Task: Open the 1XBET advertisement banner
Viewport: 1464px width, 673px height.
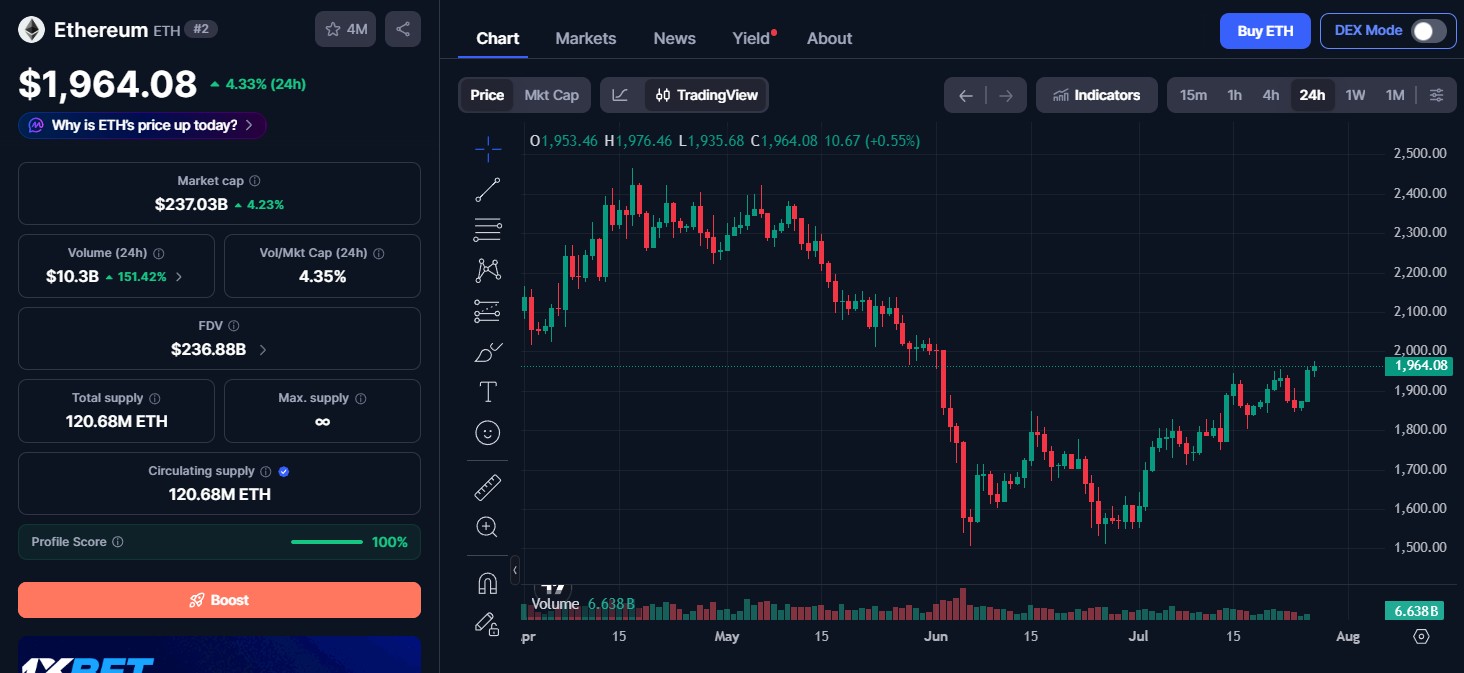Action: (219, 655)
